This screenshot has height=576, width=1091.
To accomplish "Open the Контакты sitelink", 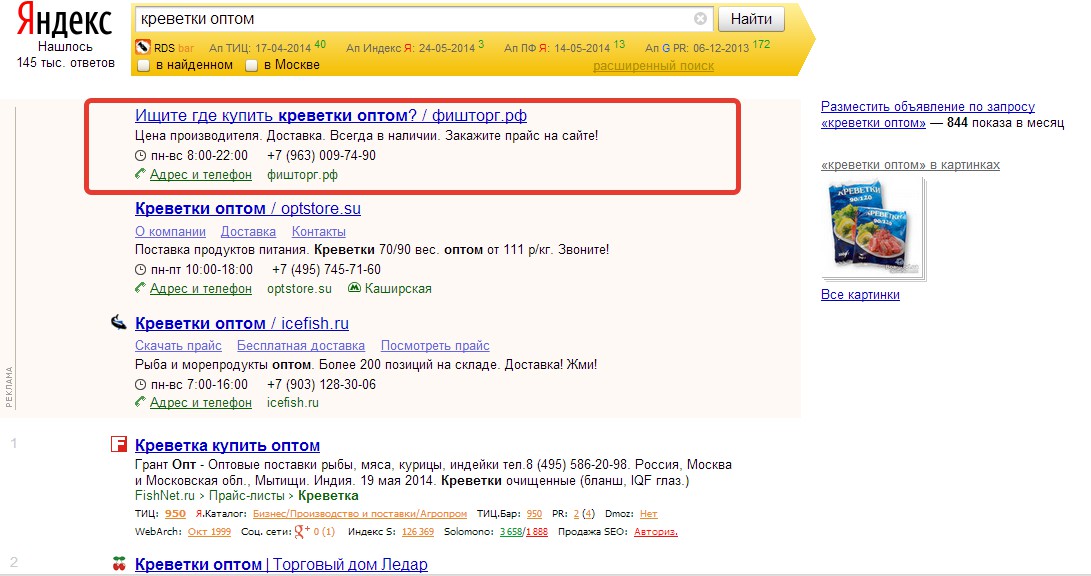I will pyautogui.click(x=319, y=232).
